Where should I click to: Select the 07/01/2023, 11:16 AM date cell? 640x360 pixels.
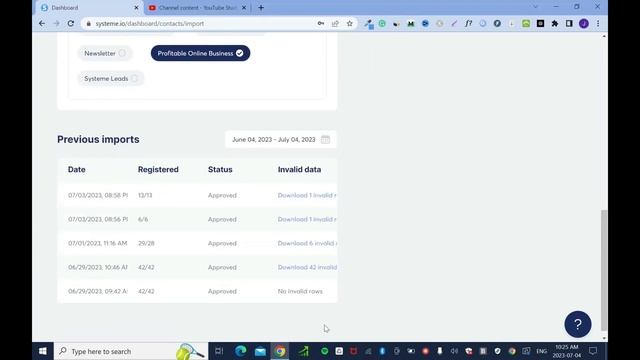point(98,243)
